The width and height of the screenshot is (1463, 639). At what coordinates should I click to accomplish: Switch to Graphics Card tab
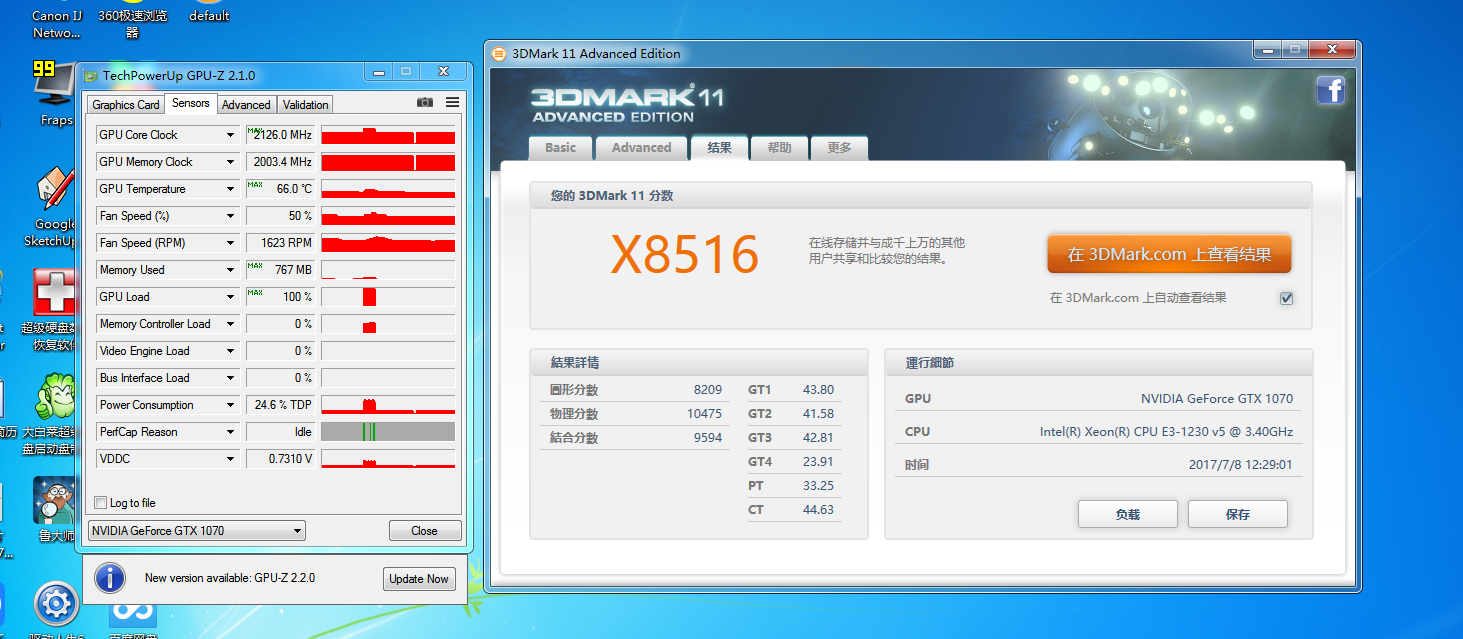pos(126,105)
